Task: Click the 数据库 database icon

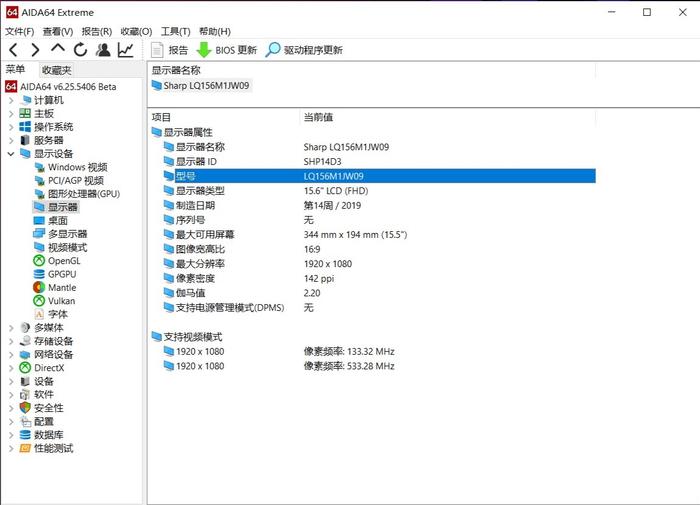Action: coord(25,435)
